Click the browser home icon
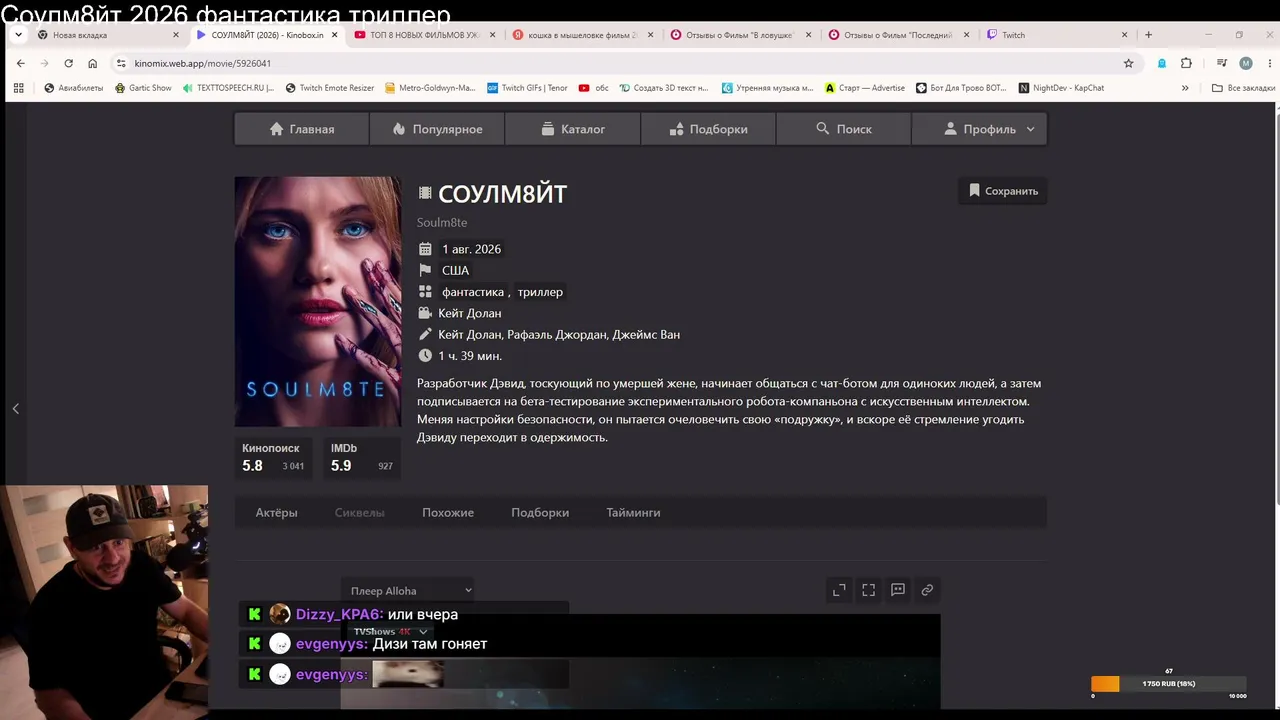The image size is (1280, 720). [x=92, y=63]
